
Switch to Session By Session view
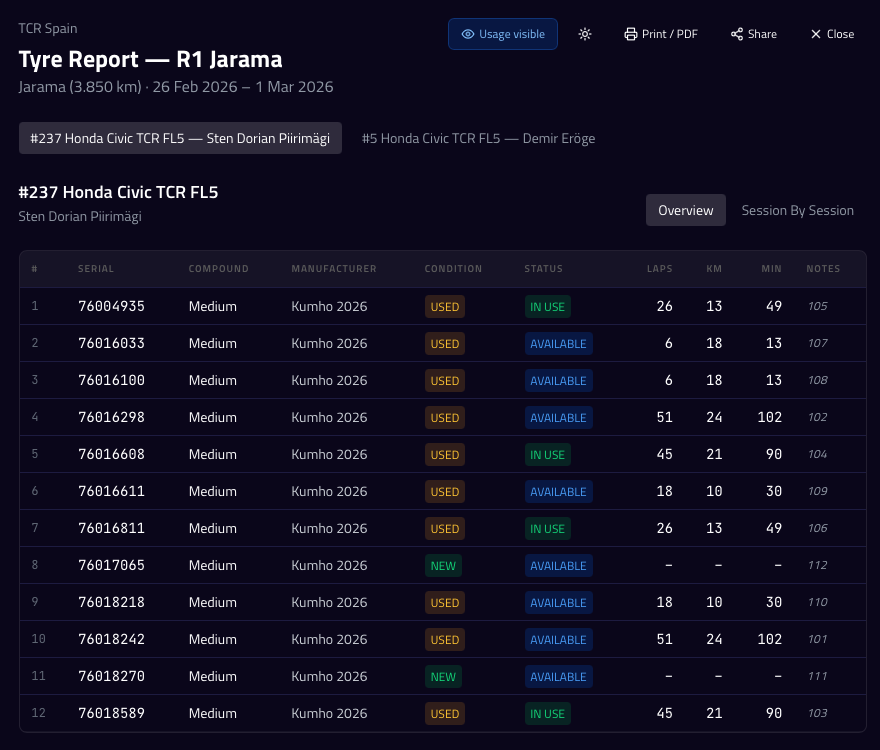pyautogui.click(x=797, y=210)
